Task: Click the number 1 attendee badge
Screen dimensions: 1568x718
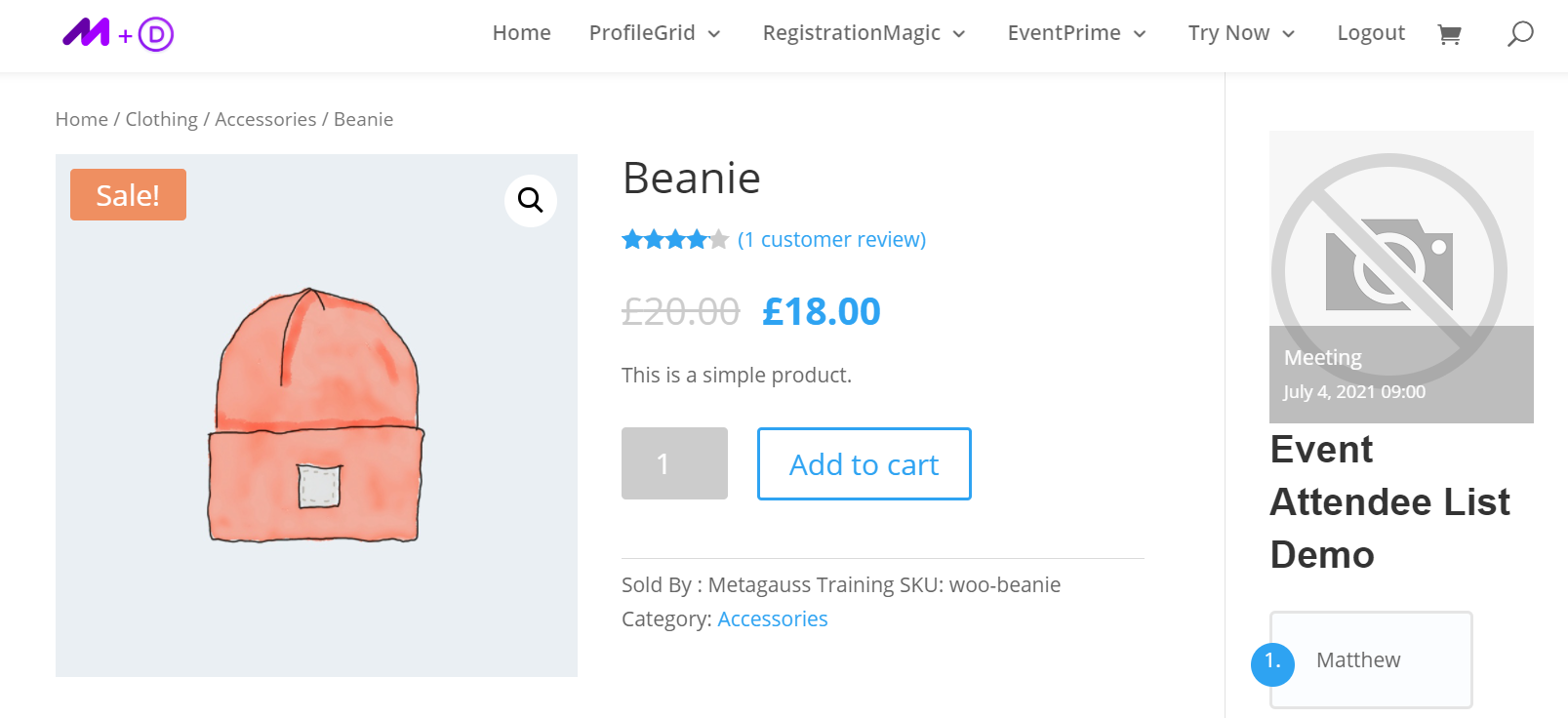Action: tap(1272, 663)
